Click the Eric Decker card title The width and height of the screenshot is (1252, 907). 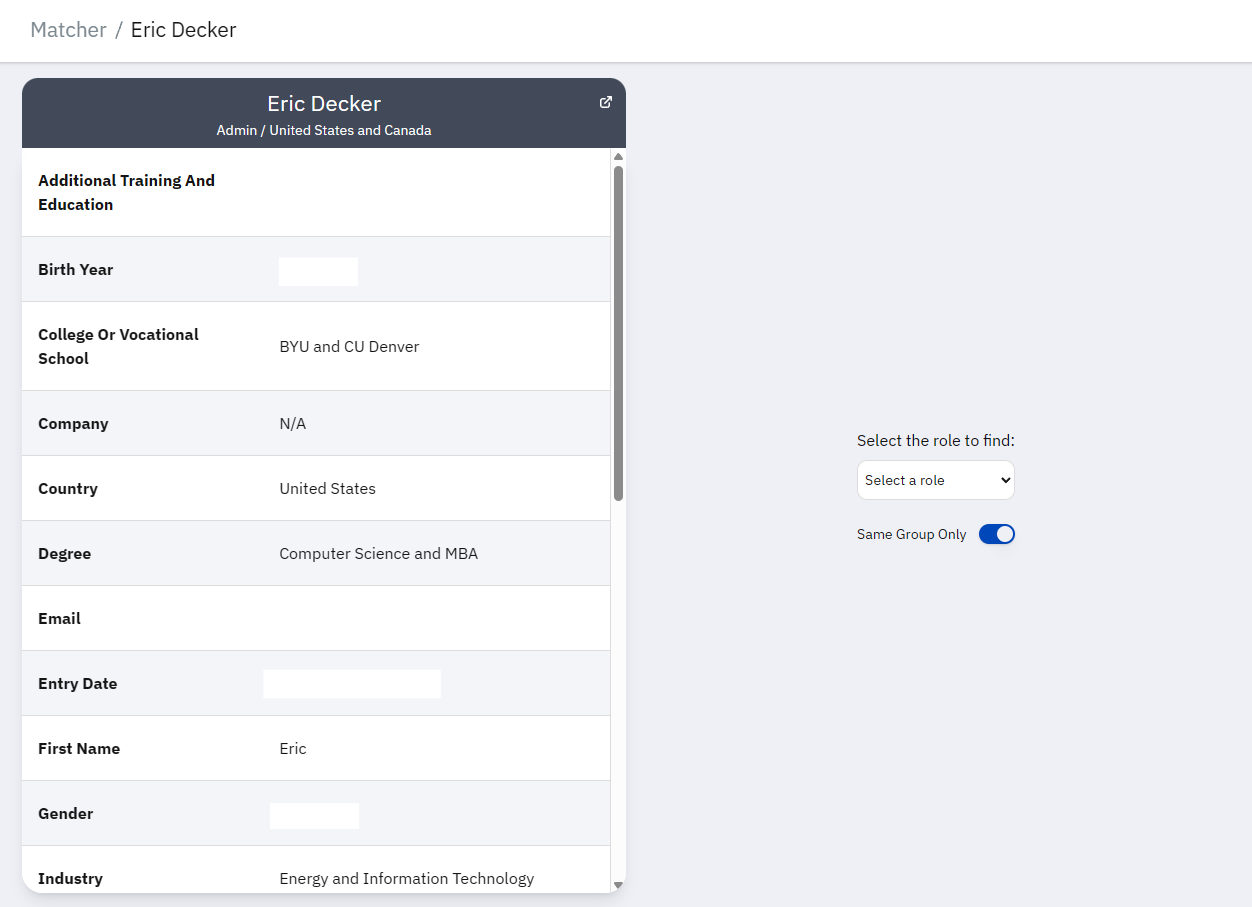[322, 103]
